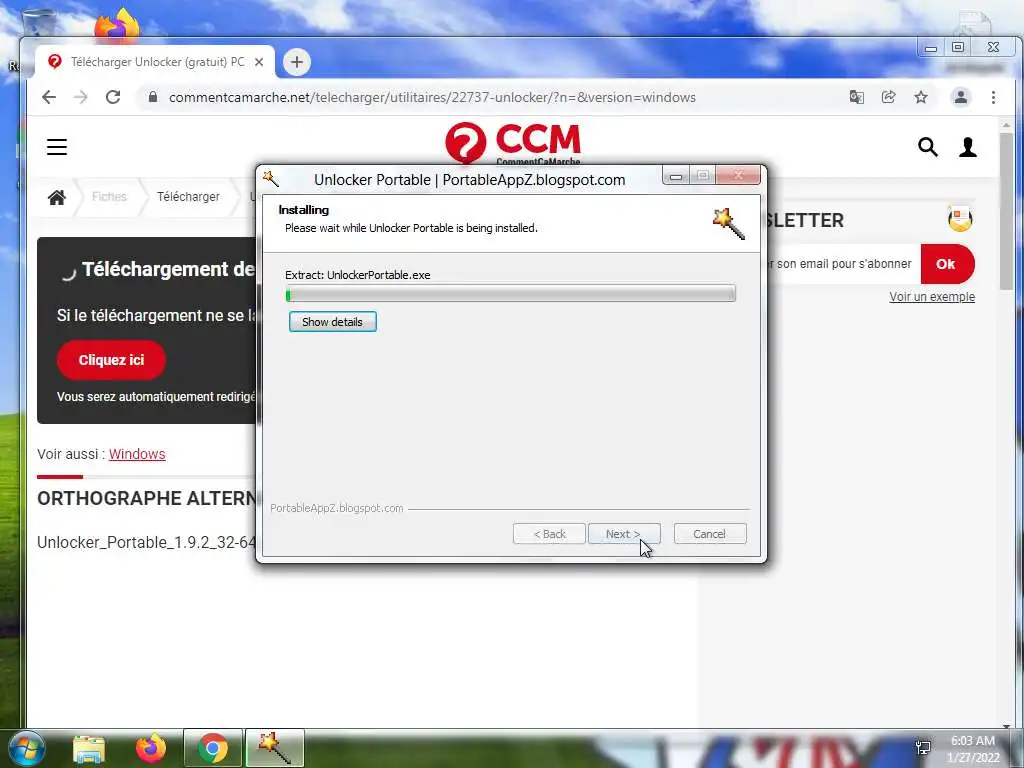The image size is (1024, 768).
Task: Click the ORTHOGRAPHE ALTERN heading
Action: click(147, 498)
